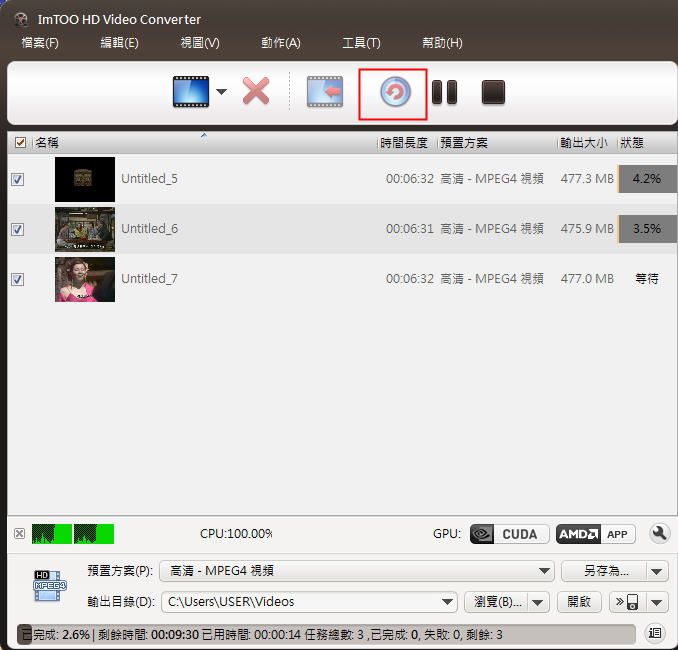Select the Untitled_7 video thumbnail
Screen dimensions: 678x650
(85, 279)
